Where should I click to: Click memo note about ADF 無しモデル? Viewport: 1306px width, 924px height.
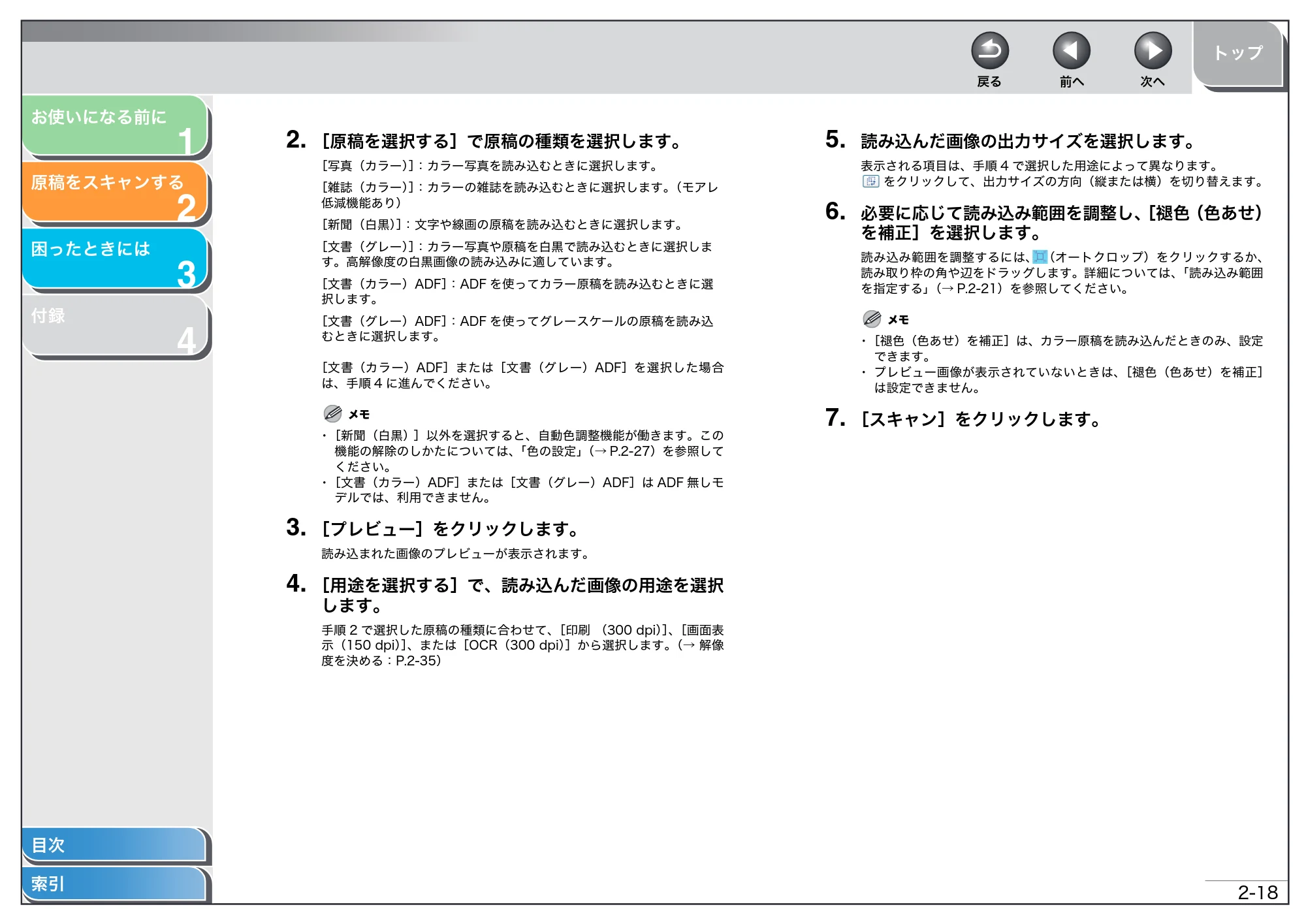coord(529,490)
